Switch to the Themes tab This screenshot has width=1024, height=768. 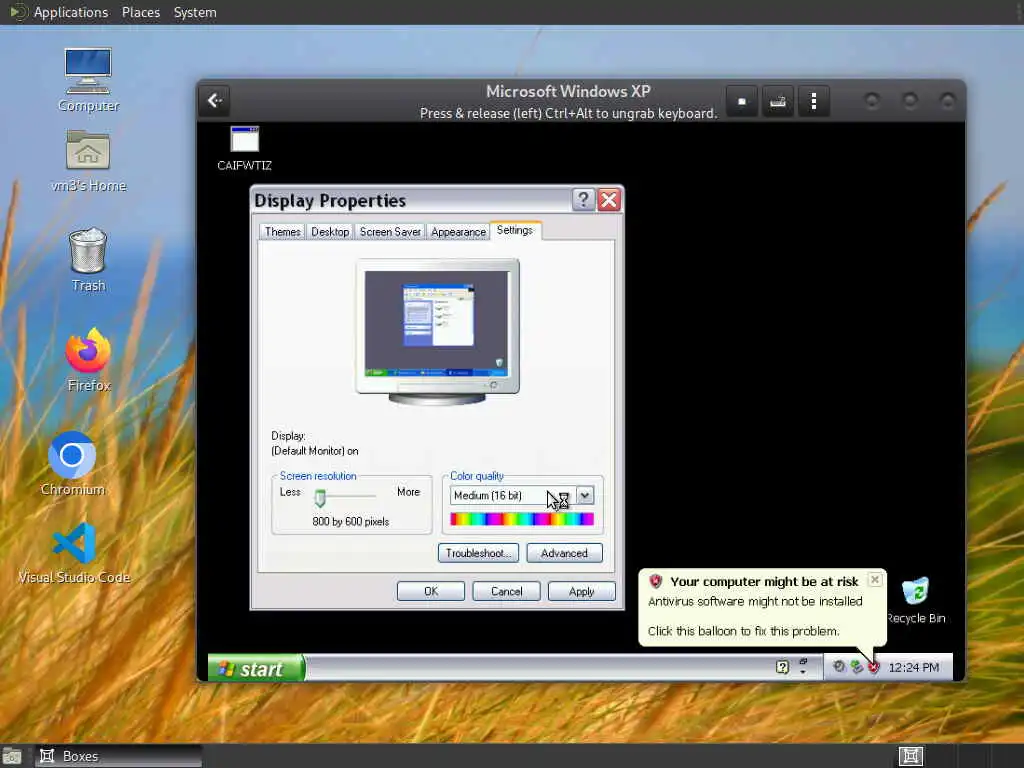click(283, 232)
